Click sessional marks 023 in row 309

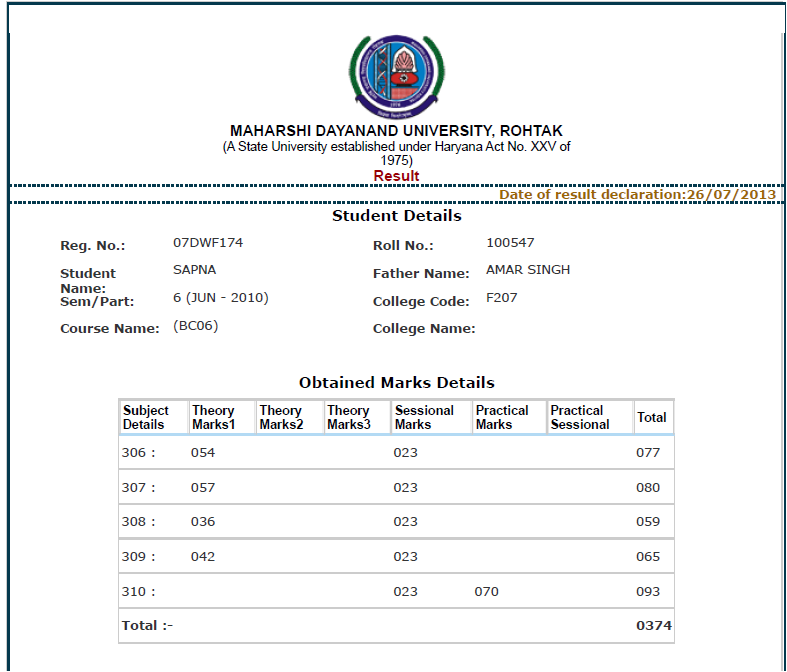click(x=406, y=557)
